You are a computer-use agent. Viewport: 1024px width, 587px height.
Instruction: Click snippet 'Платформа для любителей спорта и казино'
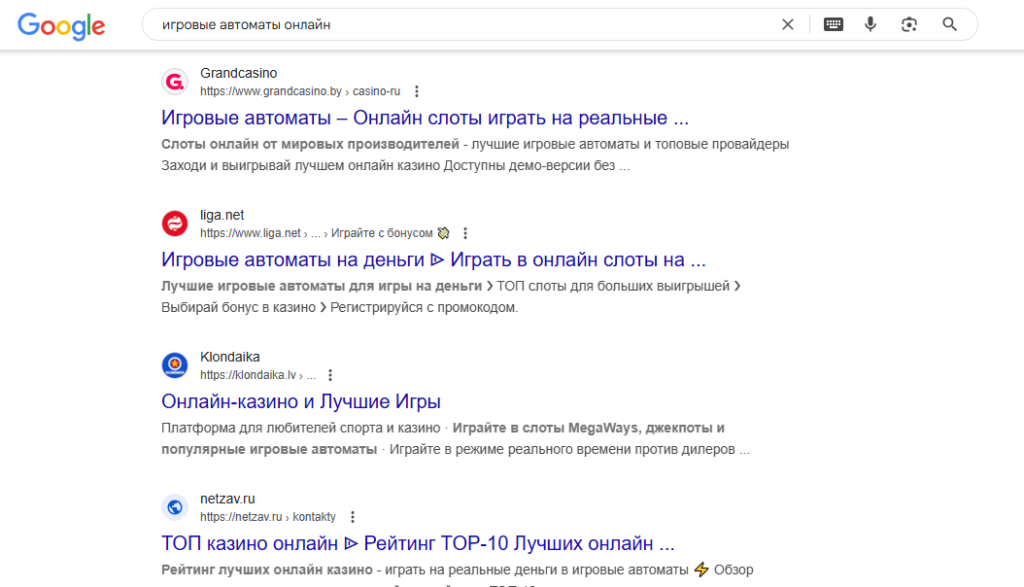(300, 428)
